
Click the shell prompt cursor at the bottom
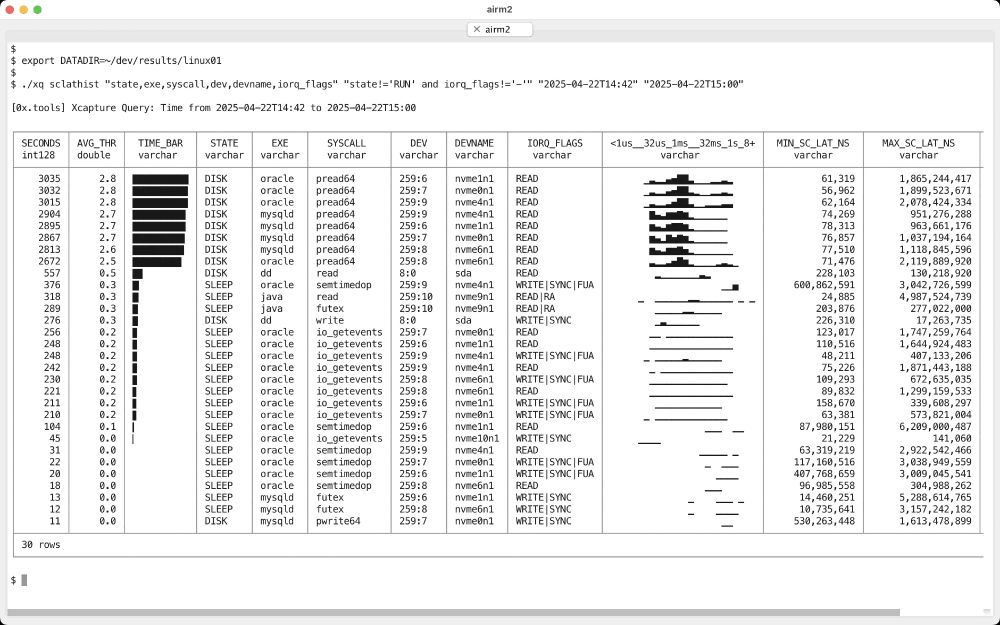point(24,580)
